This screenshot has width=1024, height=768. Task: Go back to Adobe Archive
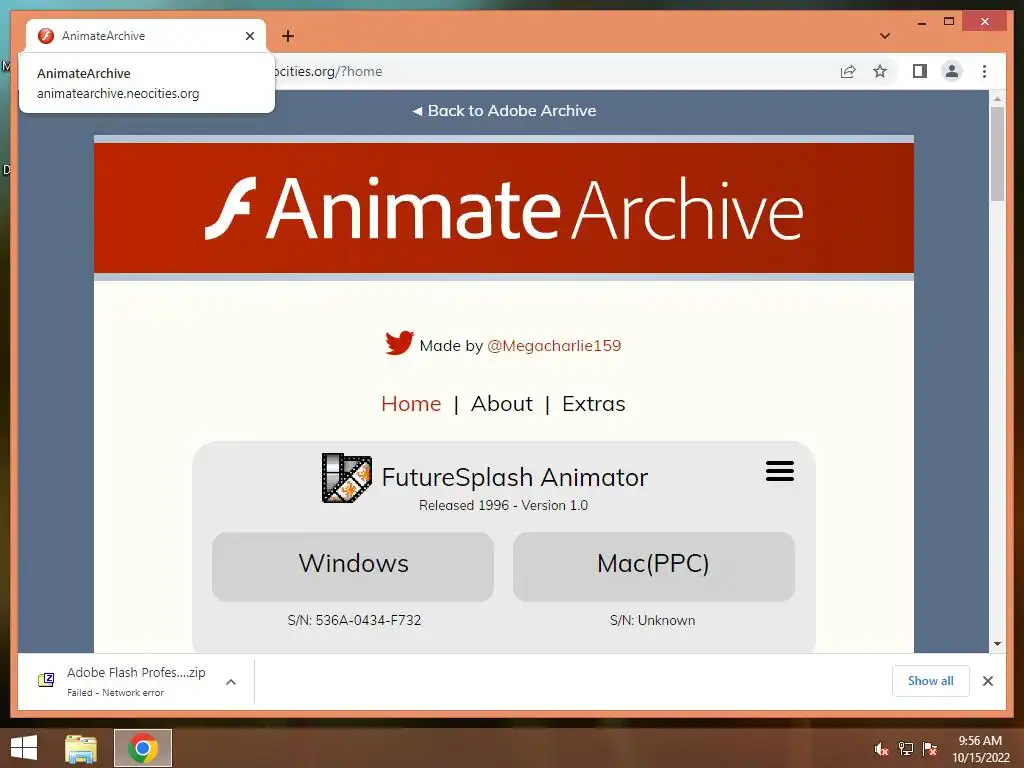point(504,110)
